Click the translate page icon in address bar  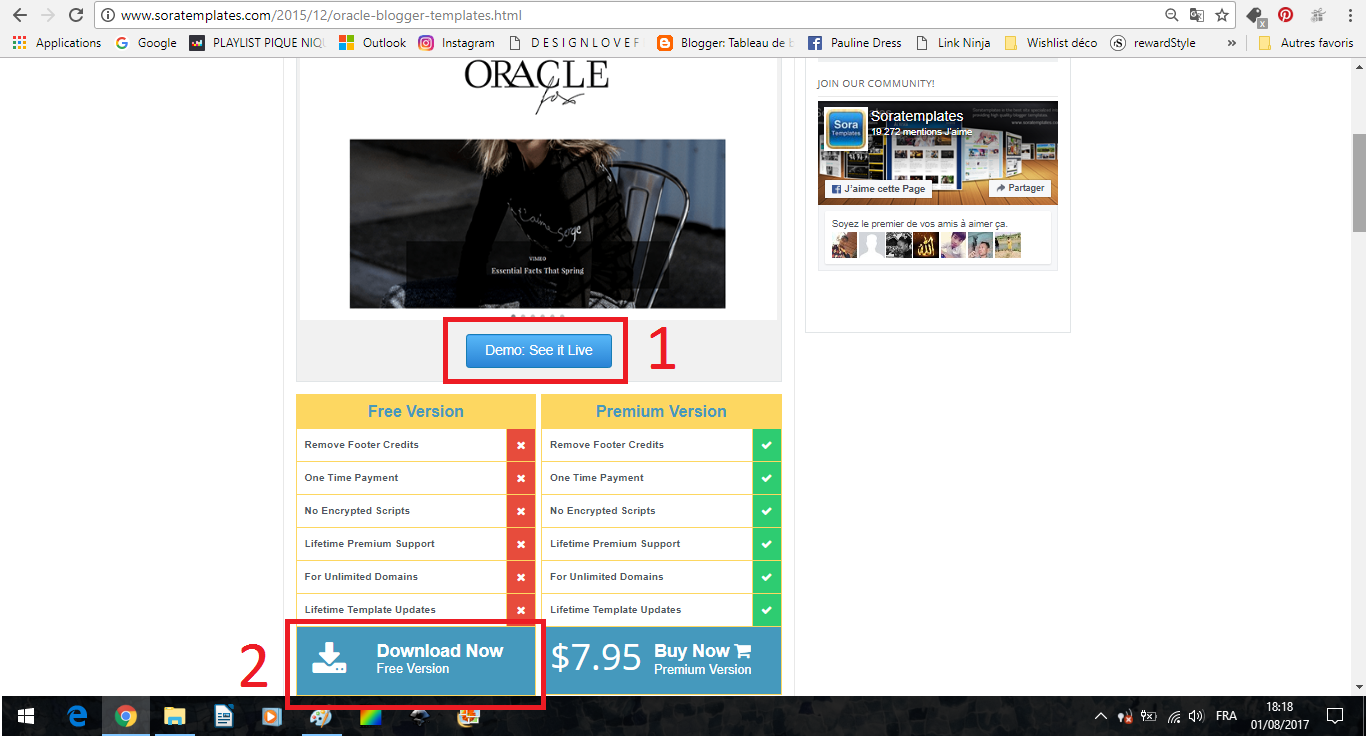(1196, 15)
